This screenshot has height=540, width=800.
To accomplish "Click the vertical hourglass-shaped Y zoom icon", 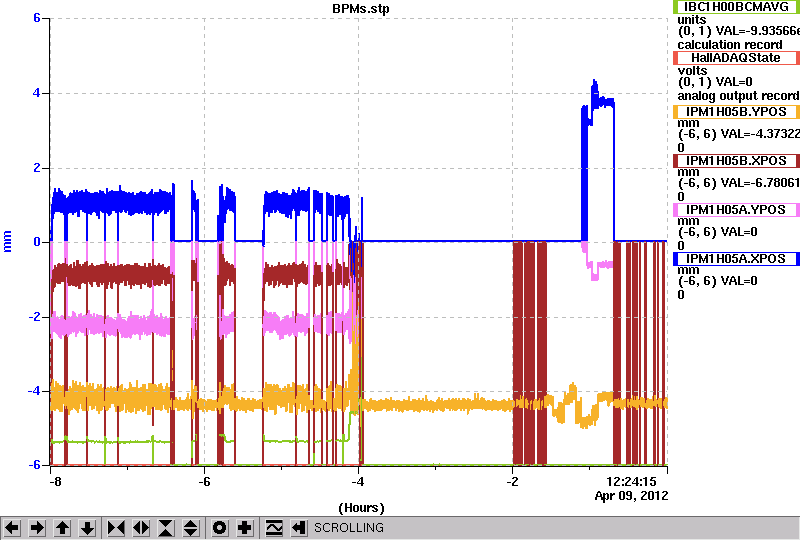I will coord(166,528).
